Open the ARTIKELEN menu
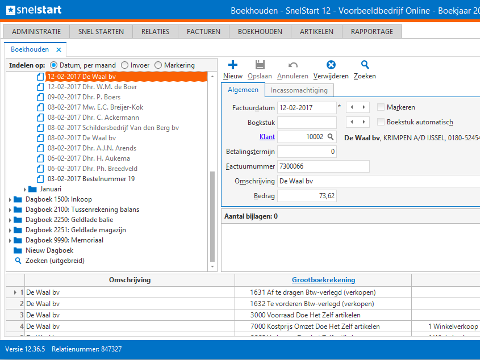480x360 pixels. pyautogui.click(x=316, y=32)
